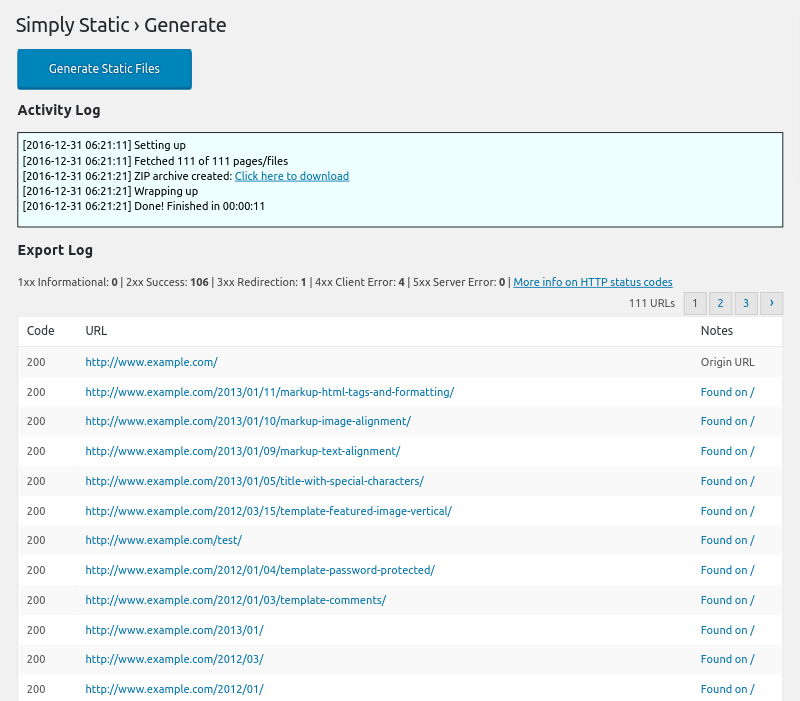Visit the template-comments link

pyautogui.click(x=235, y=600)
